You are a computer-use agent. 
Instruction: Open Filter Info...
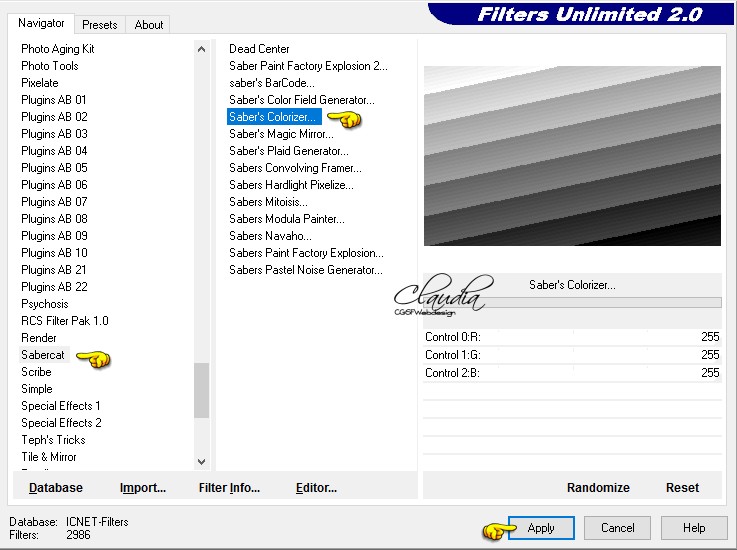click(x=229, y=488)
